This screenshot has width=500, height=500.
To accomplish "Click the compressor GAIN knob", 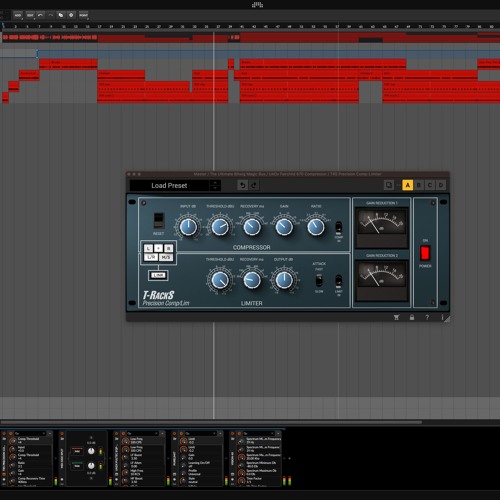I will (x=284, y=227).
